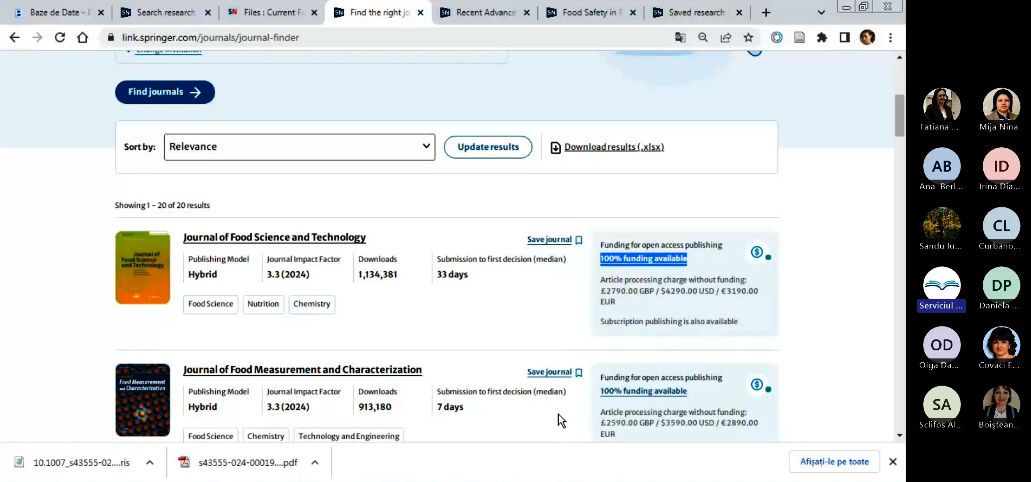This screenshot has height=482, width=1031.
Task: Click the SA participant avatar
Action: [x=942, y=404]
